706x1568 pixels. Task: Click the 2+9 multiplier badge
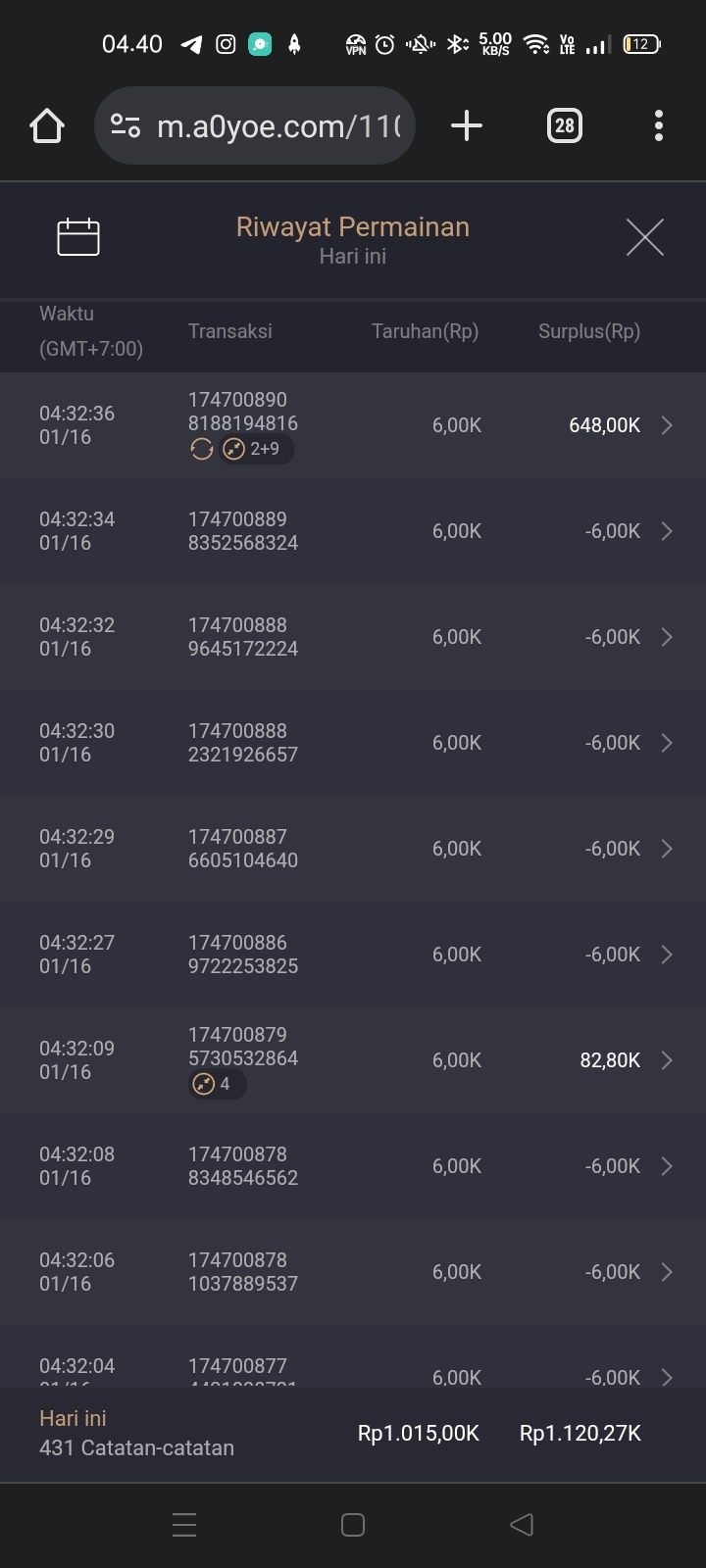(256, 449)
